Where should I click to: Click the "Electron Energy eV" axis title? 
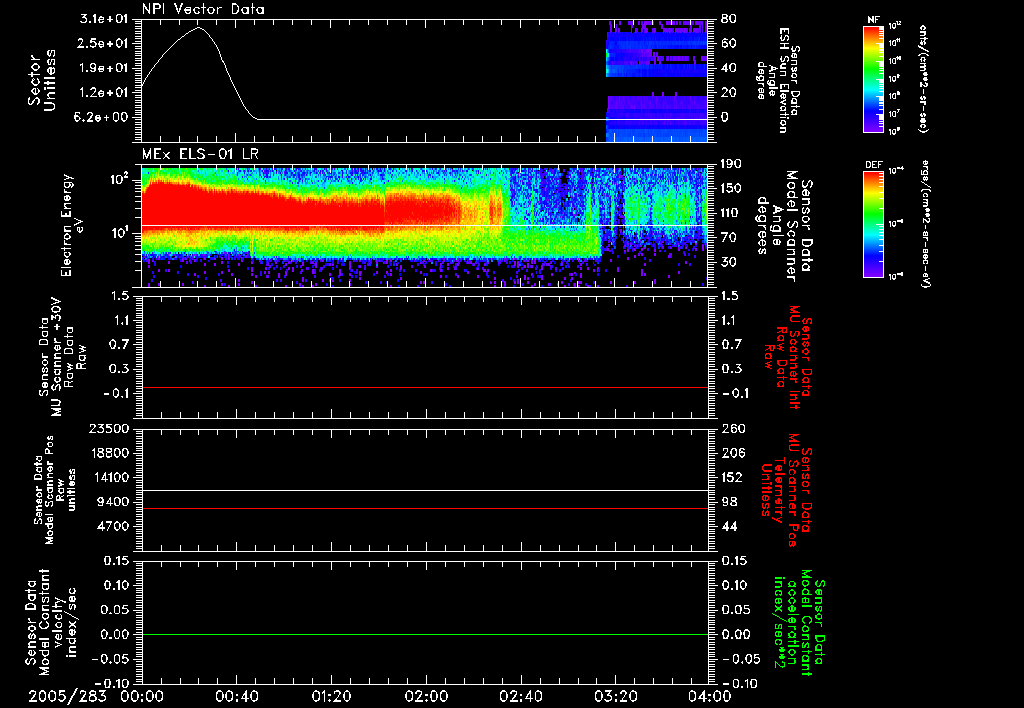(x=70, y=225)
